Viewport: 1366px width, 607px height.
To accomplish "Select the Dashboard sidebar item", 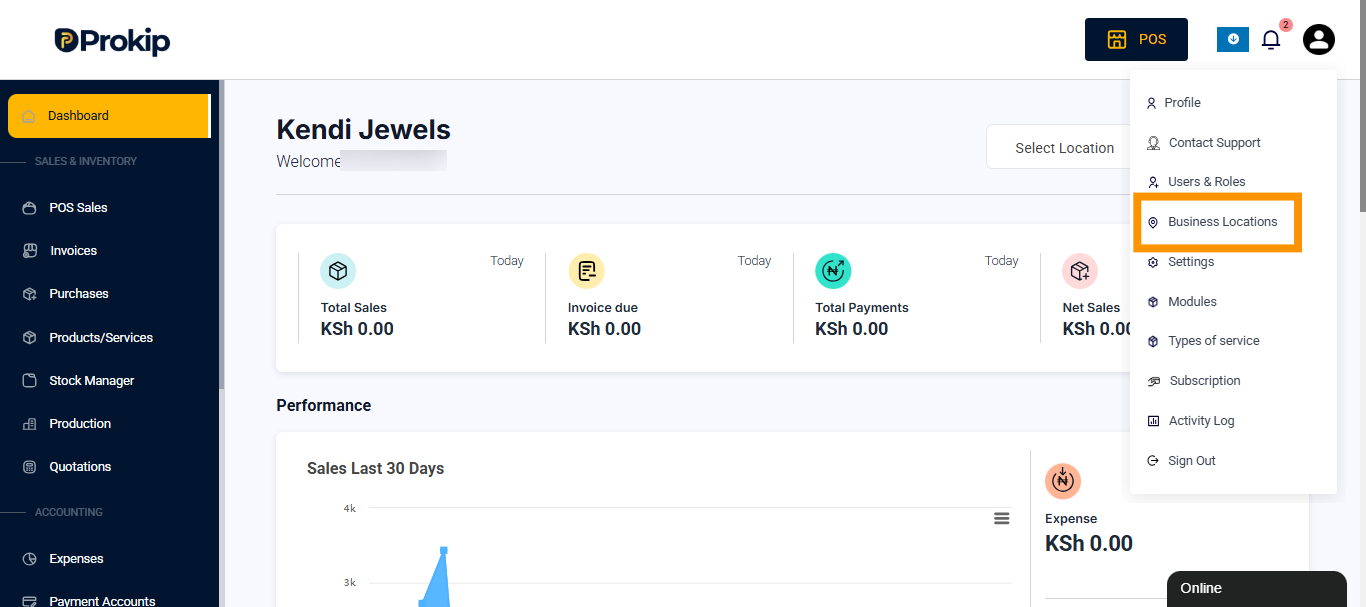I will [x=109, y=116].
